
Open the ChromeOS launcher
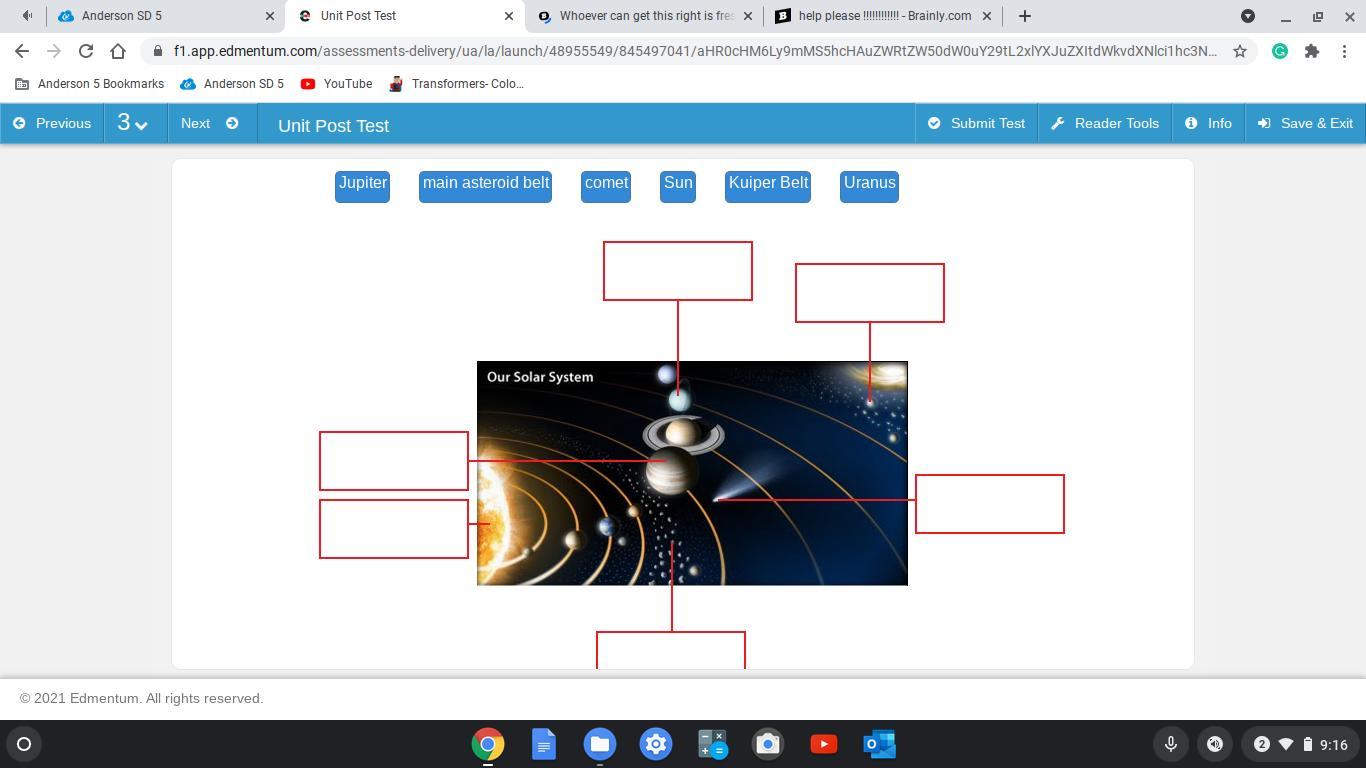pyautogui.click(x=24, y=744)
